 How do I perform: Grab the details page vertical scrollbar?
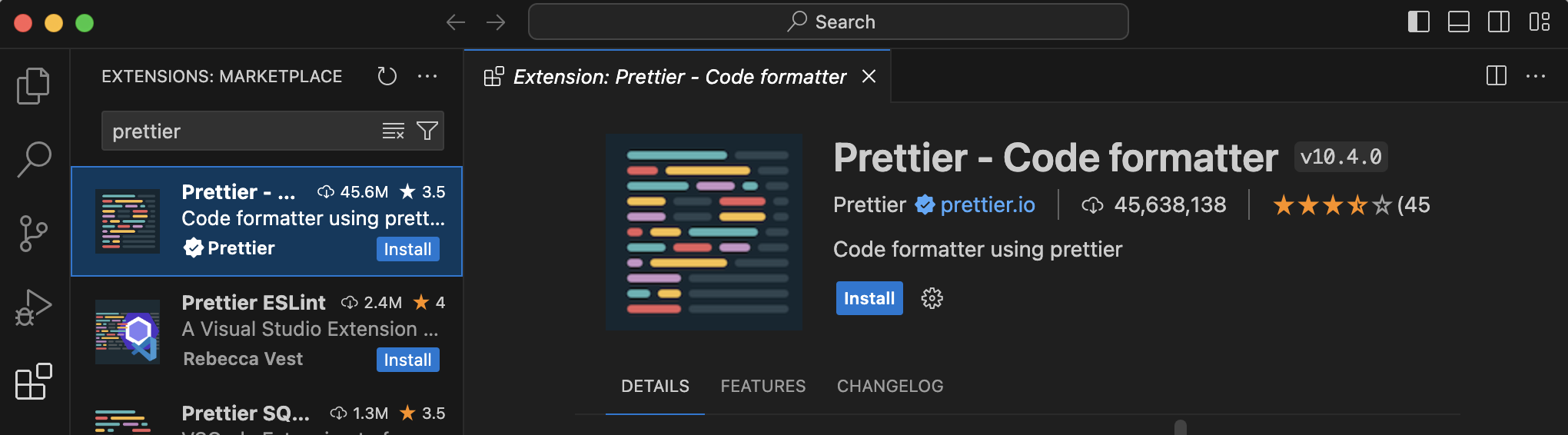(1181, 427)
